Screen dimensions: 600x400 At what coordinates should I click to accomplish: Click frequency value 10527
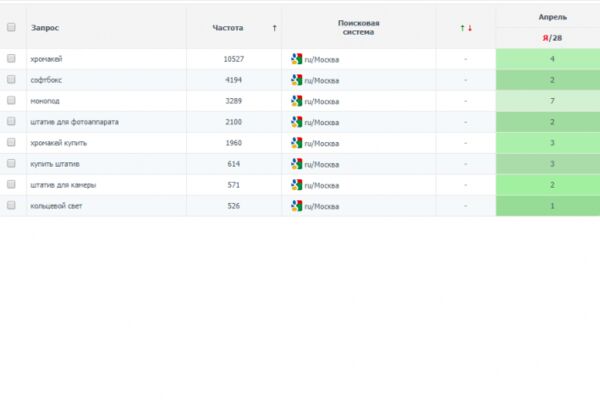pos(233,59)
